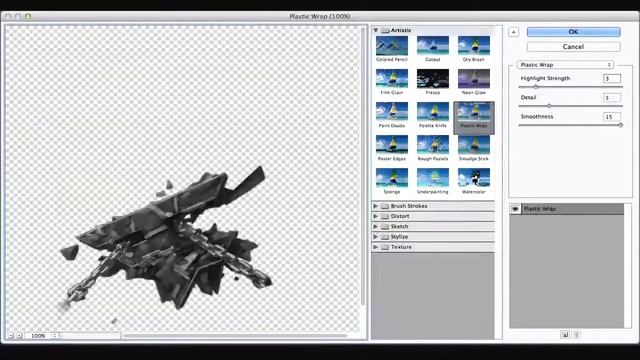The width and height of the screenshot is (640, 360).
Task: Click the Detail value field
Action: [x=611, y=98]
